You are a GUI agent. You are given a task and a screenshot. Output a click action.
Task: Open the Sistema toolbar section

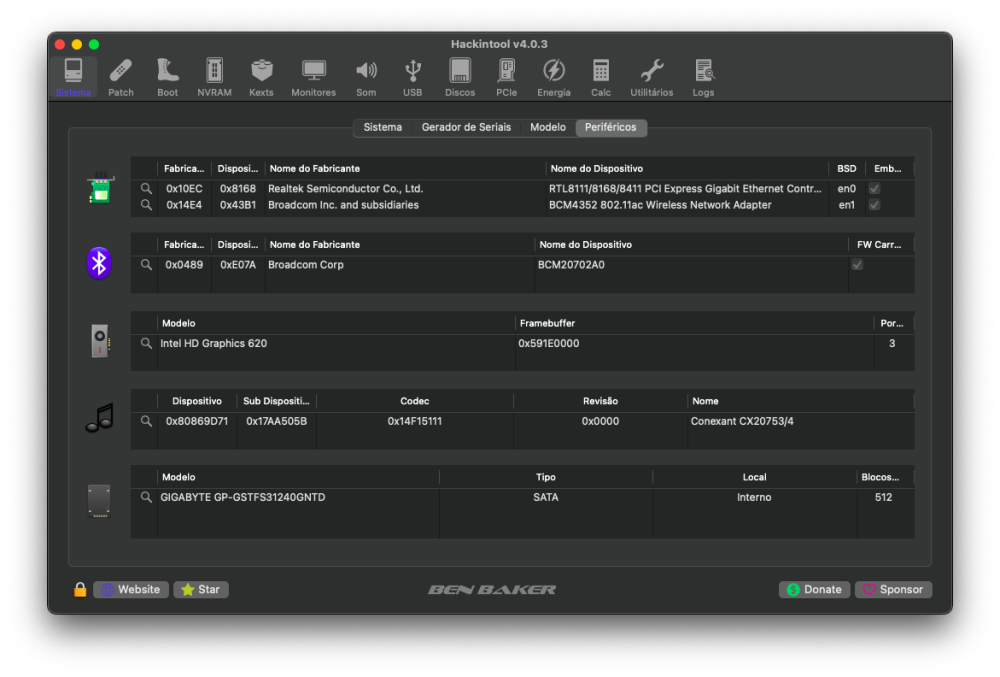tap(73, 77)
